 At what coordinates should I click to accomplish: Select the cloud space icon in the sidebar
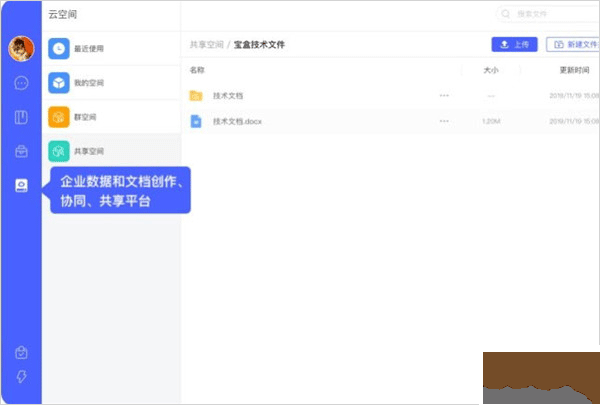(x=21, y=185)
